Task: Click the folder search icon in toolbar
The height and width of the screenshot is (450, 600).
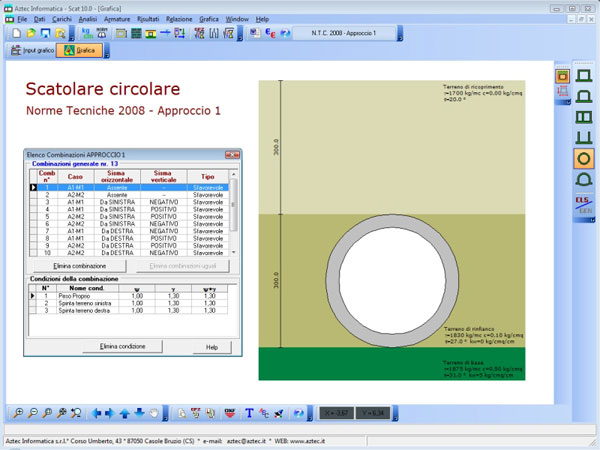Action: point(60,33)
